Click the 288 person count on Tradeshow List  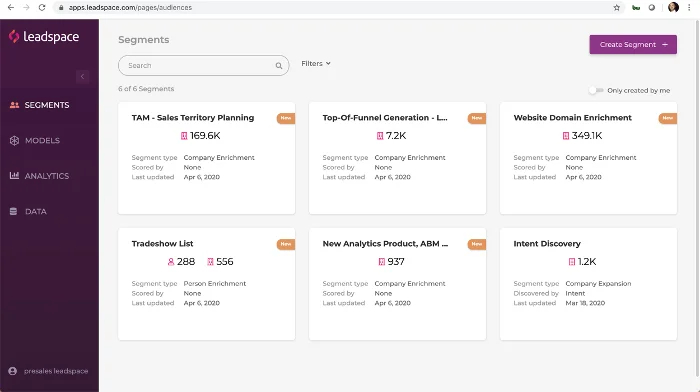(x=186, y=262)
